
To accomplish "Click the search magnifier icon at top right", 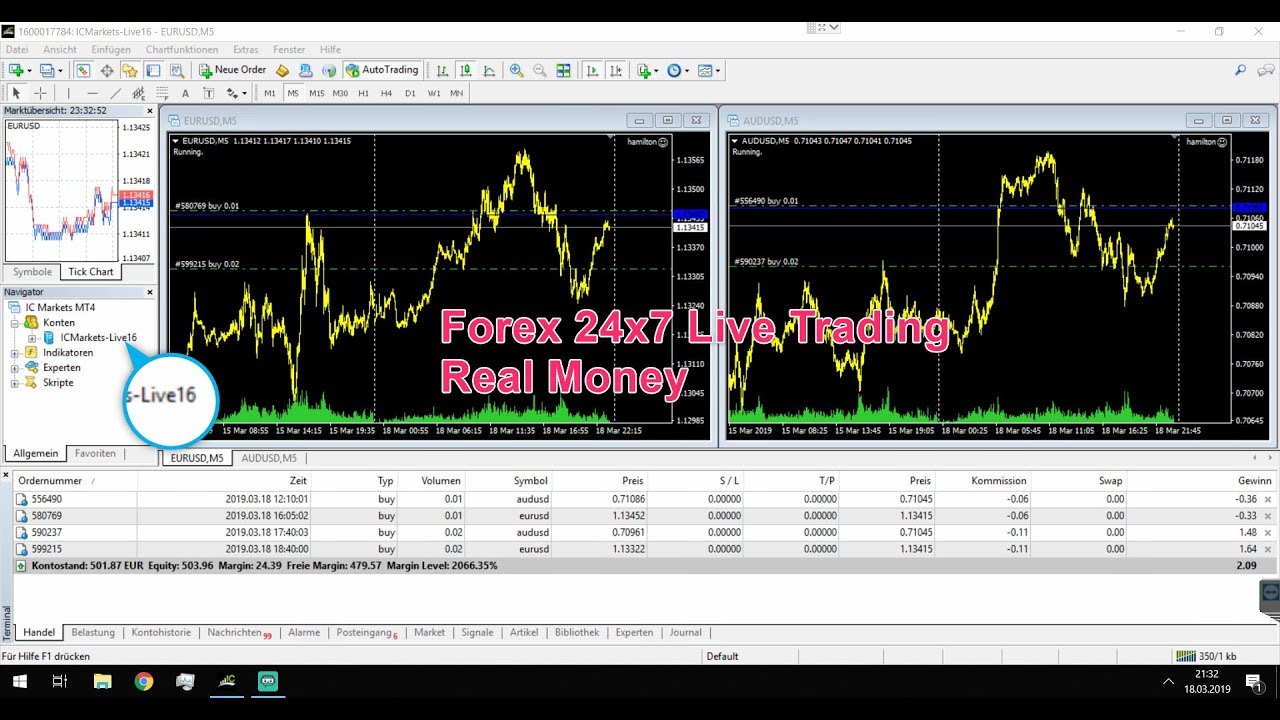I will pos(1240,70).
